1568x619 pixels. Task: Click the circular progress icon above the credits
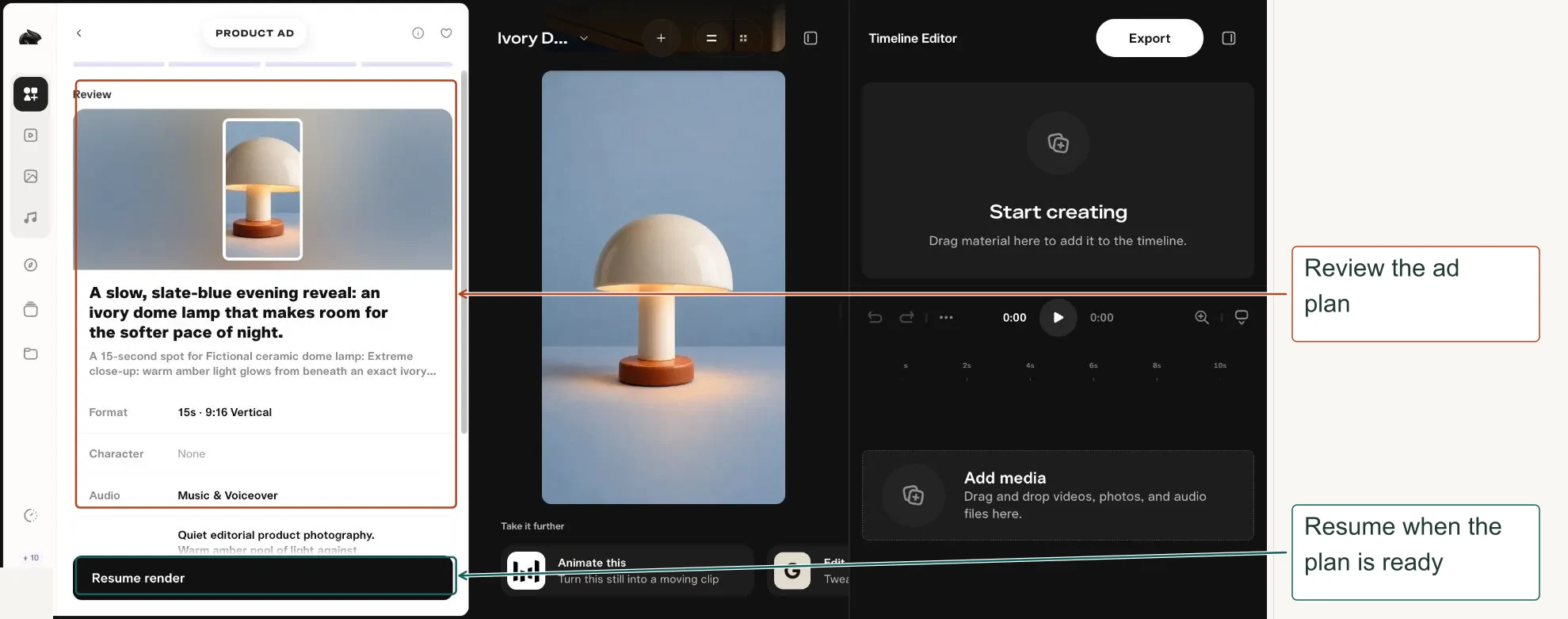click(x=31, y=516)
